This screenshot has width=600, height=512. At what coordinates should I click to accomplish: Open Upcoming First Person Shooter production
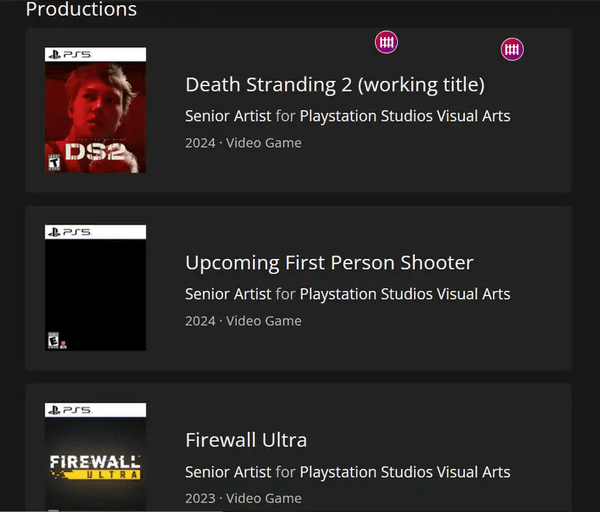tap(329, 263)
